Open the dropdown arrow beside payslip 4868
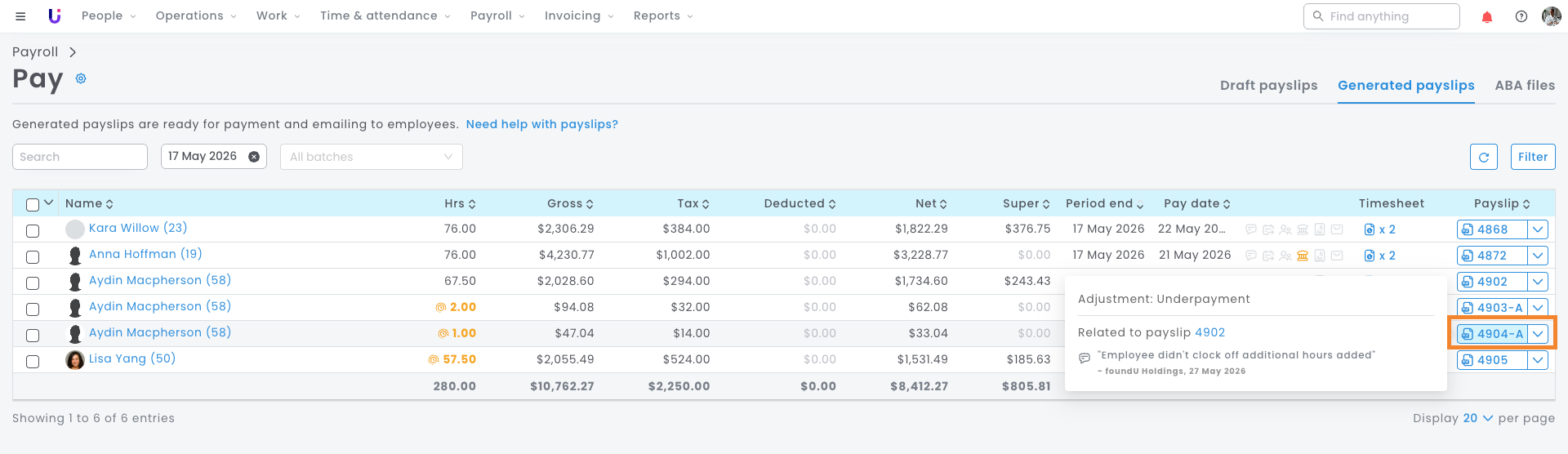This screenshot has width=1568, height=454. (1538, 229)
